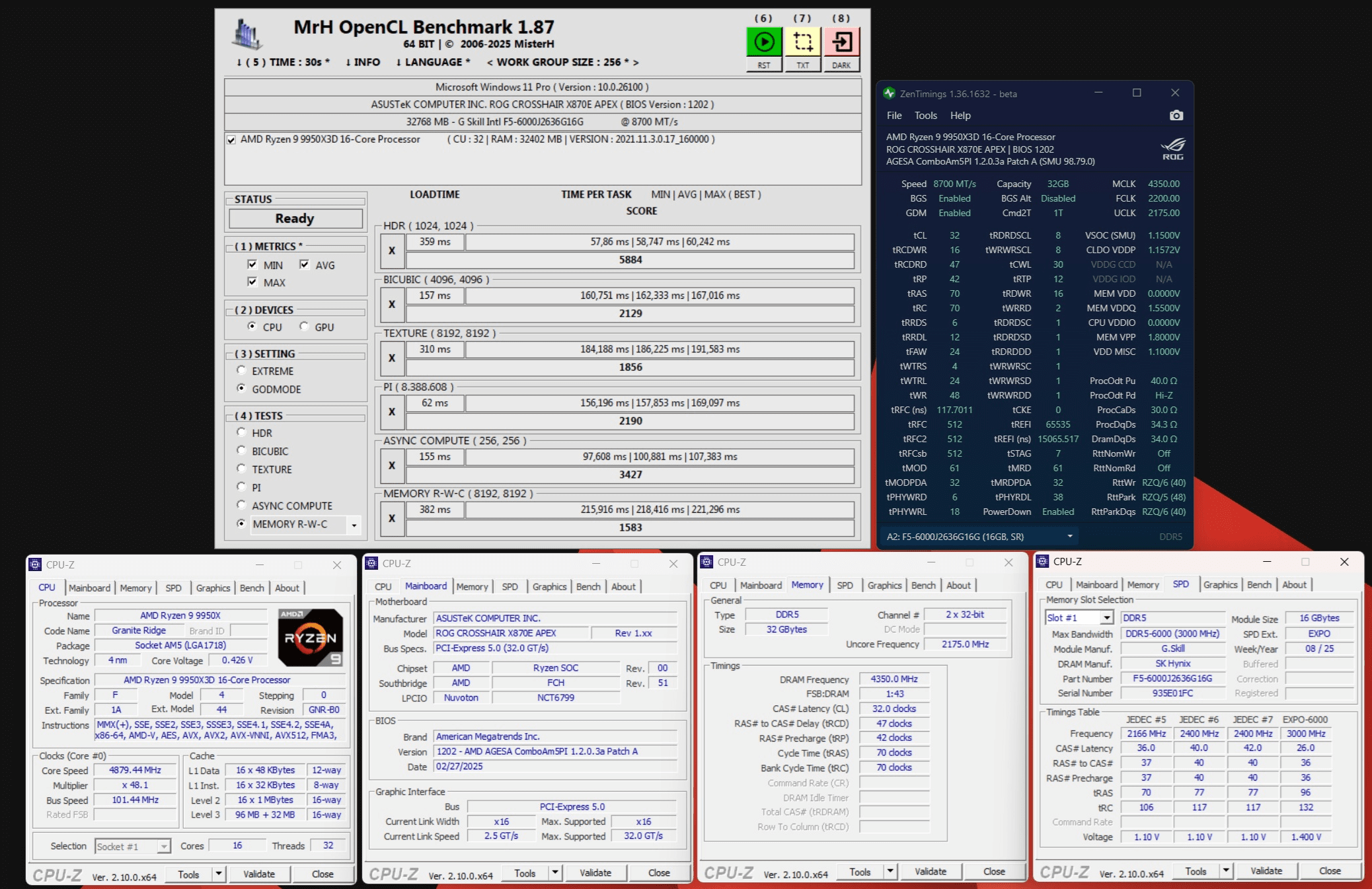The height and width of the screenshot is (889, 1372).
Task: Switch to SPD tab in Memory CPU-Z window
Action: [x=845, y=585]
